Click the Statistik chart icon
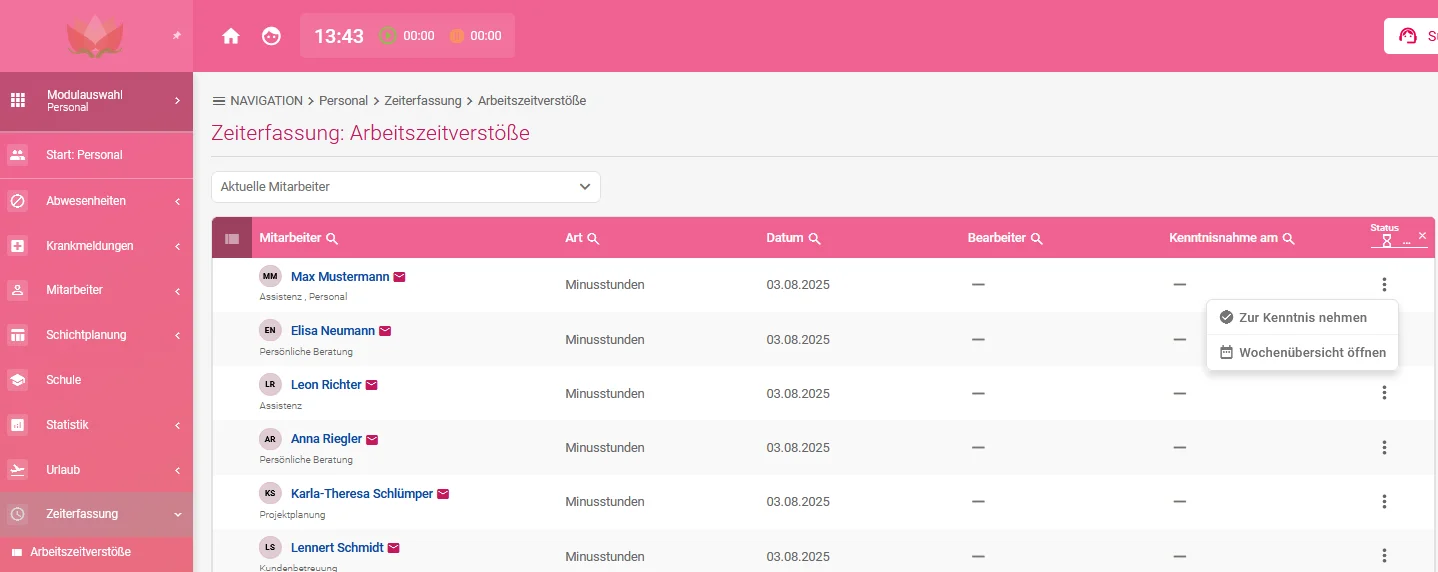This screenshot has height=572, width=1438. pyautogui.click(x=17, y=425)
